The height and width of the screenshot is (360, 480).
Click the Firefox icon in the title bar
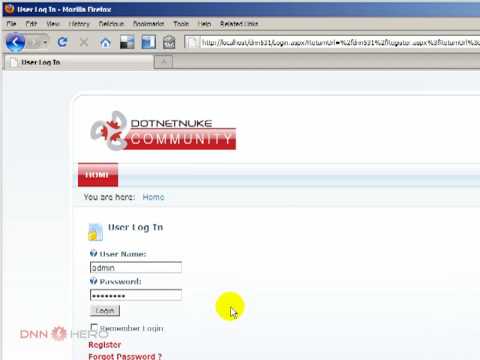10,9
